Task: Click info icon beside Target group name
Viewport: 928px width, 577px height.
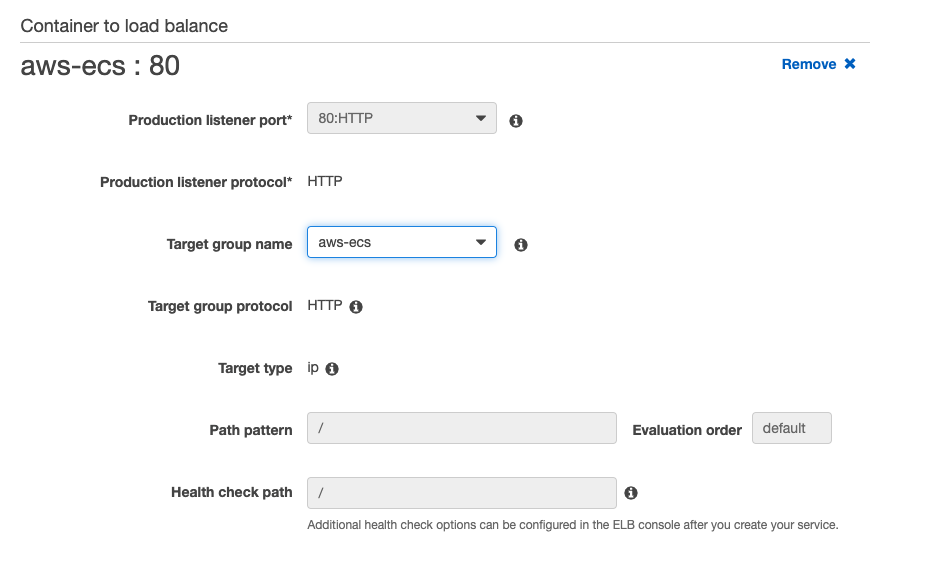Action: coord(520,244)
